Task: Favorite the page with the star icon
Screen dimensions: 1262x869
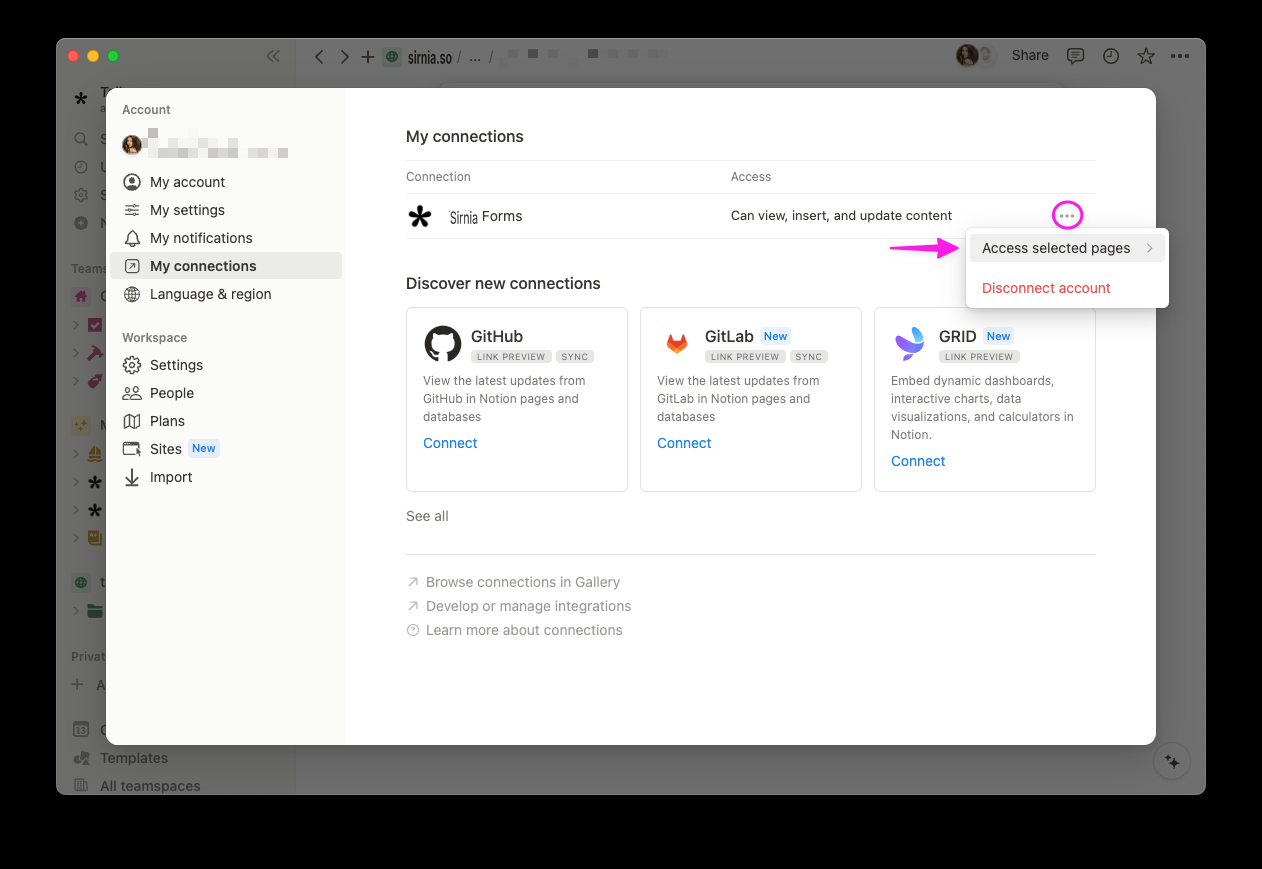Action: (1146, 56)
